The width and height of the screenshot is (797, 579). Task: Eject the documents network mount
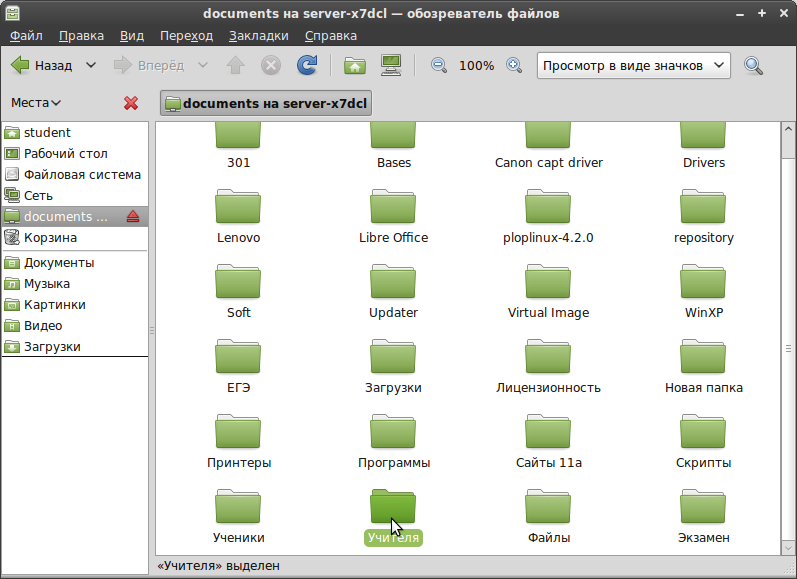[134, 217]
